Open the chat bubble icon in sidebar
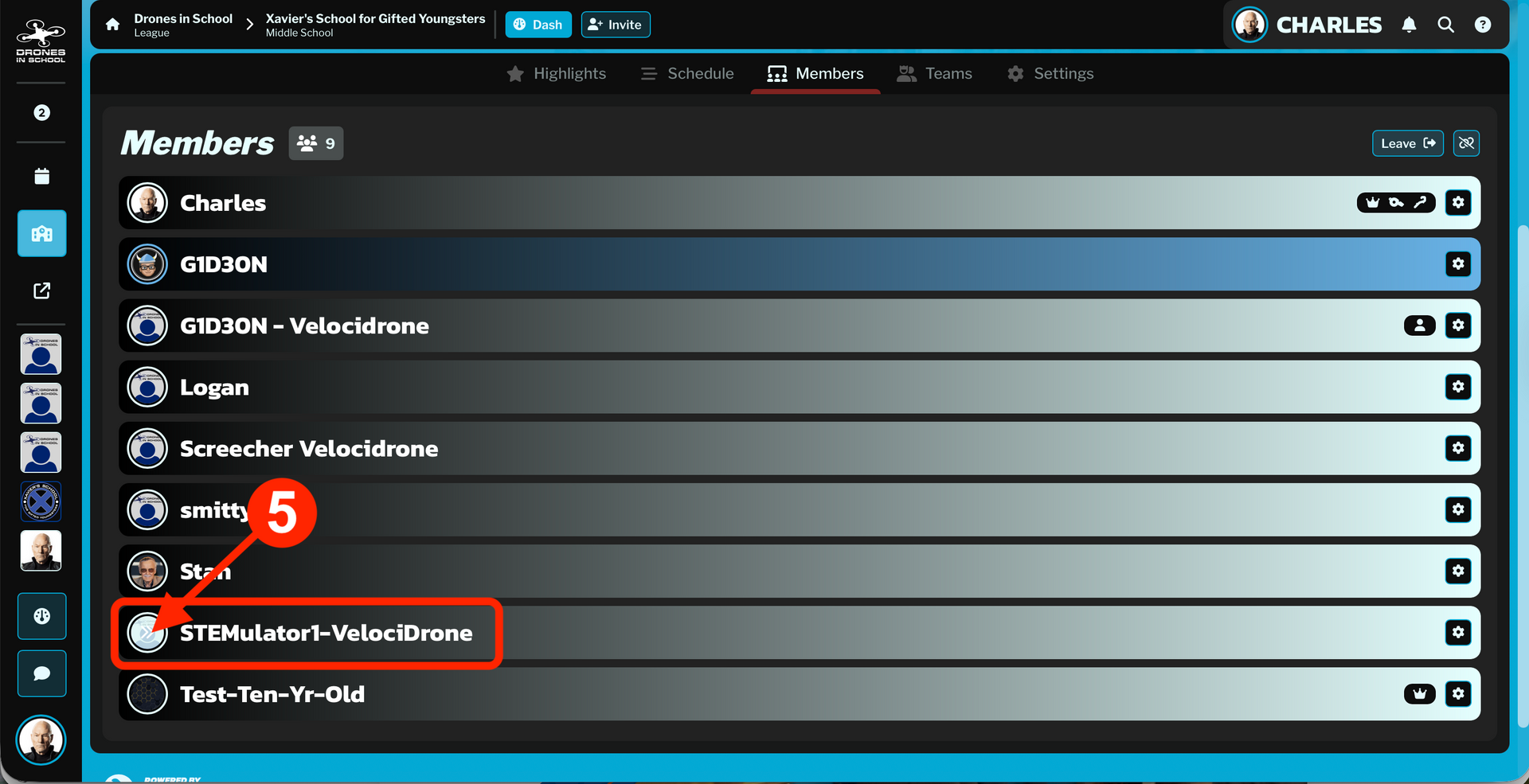The height and width of the screenshot is (784, 1529). click(42, 673)
